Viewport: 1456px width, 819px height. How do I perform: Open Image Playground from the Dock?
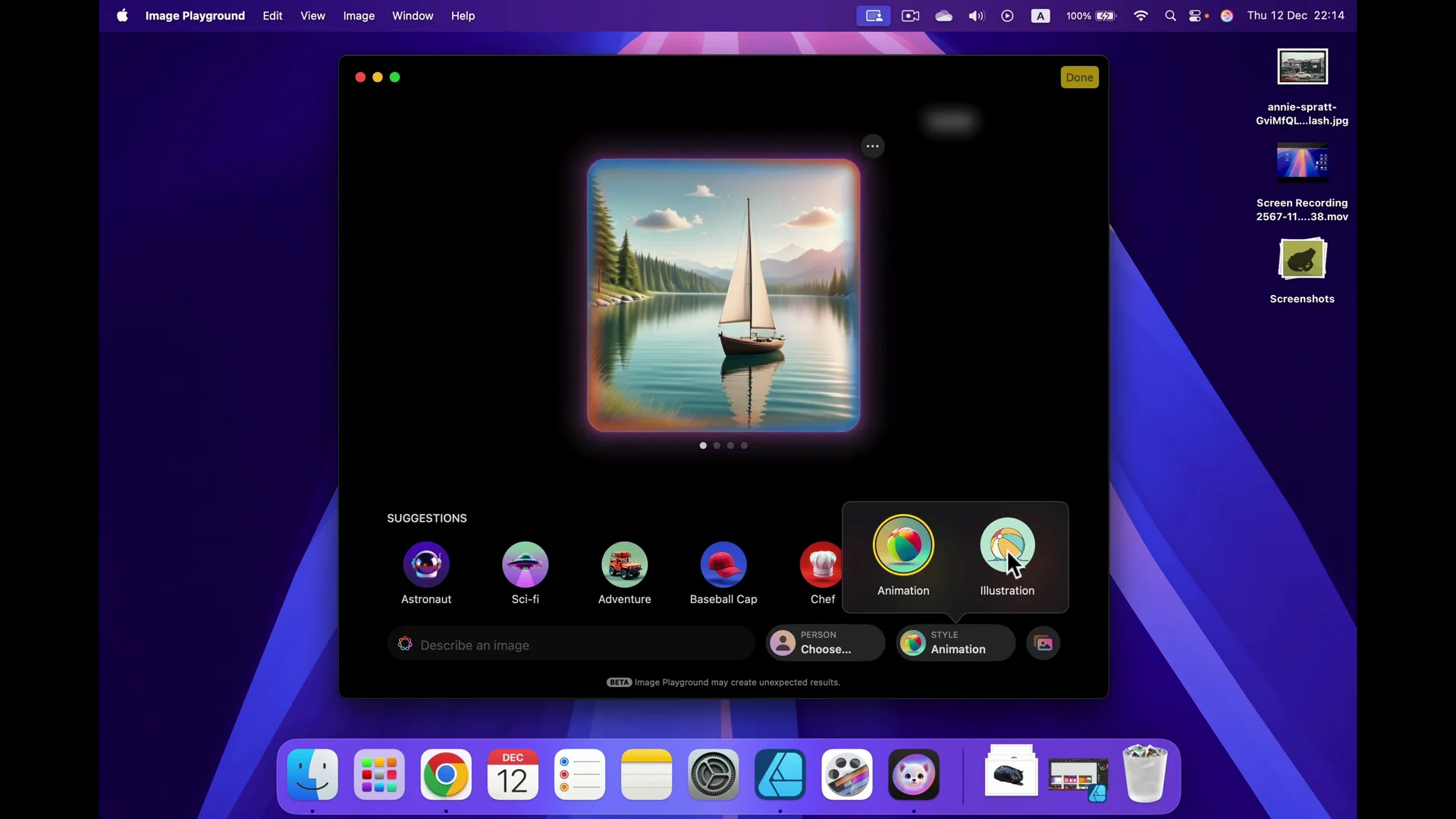point(913,774)
